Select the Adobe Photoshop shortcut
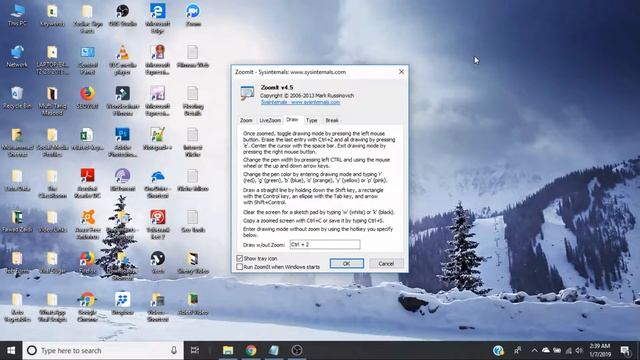The width and height of the screenshot is (640, 360). tap(122, 142)
